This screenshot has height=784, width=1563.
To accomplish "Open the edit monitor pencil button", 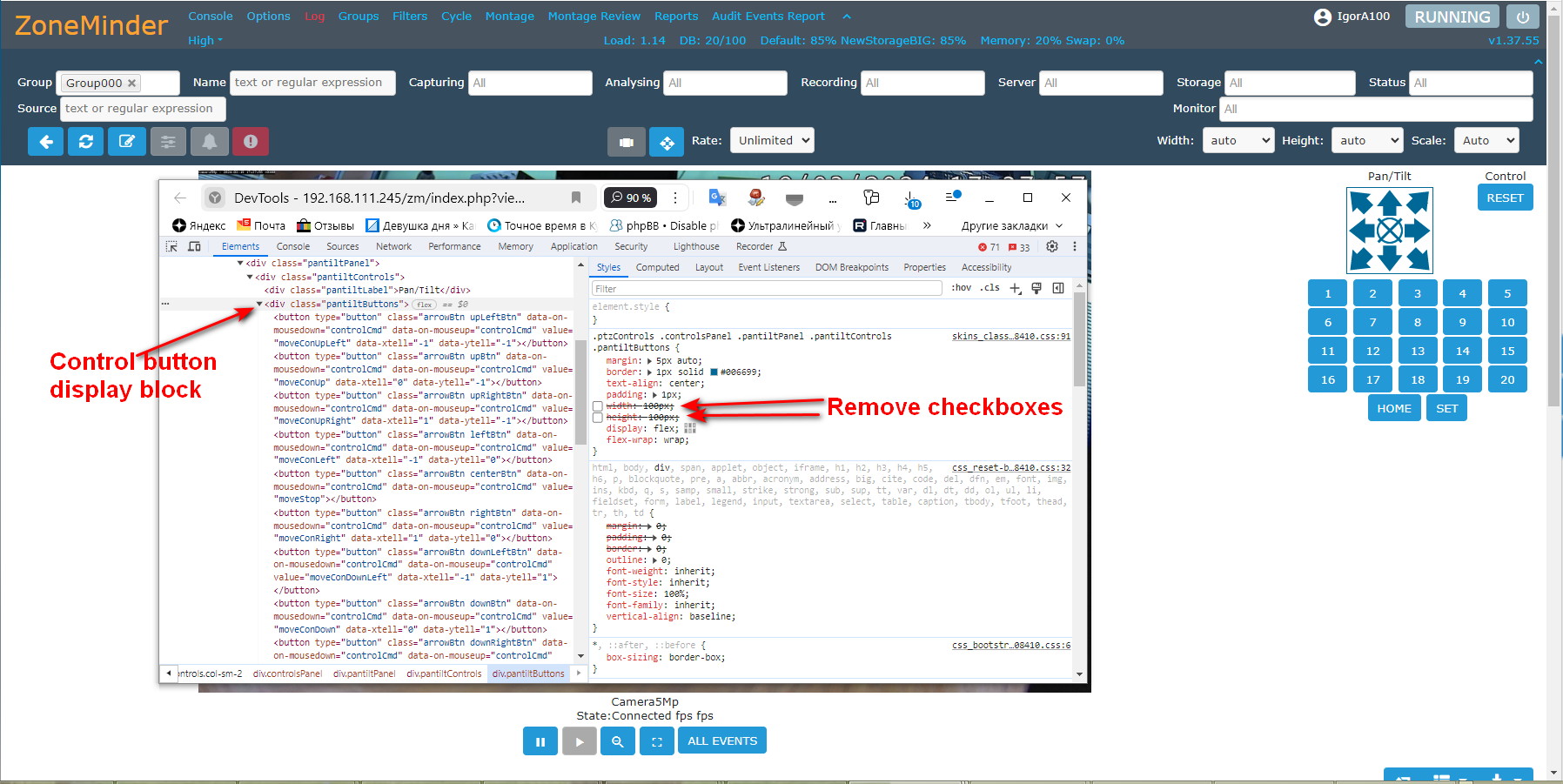I will pyautogui.click(x=126, y=141).
